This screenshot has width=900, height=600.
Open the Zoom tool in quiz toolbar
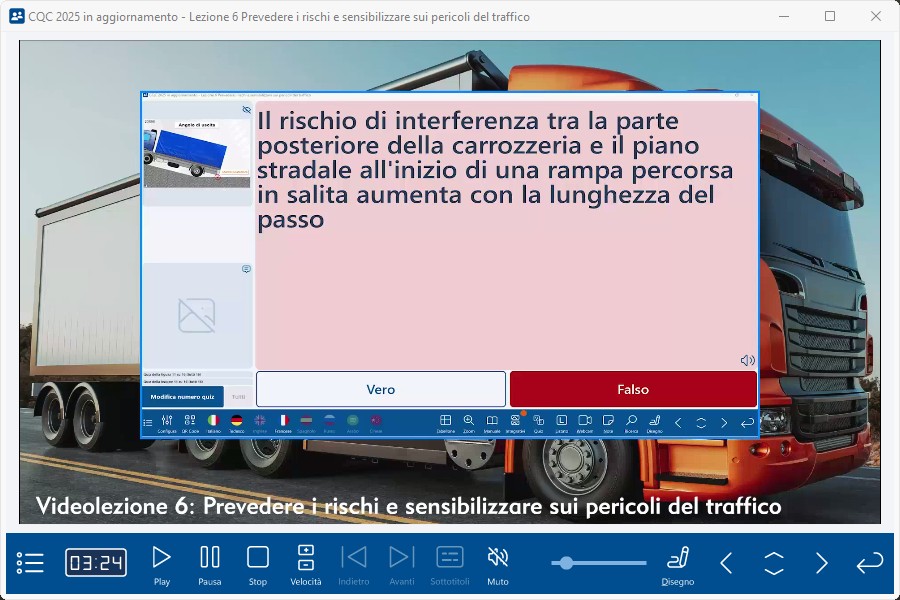(x=469, y=422)
